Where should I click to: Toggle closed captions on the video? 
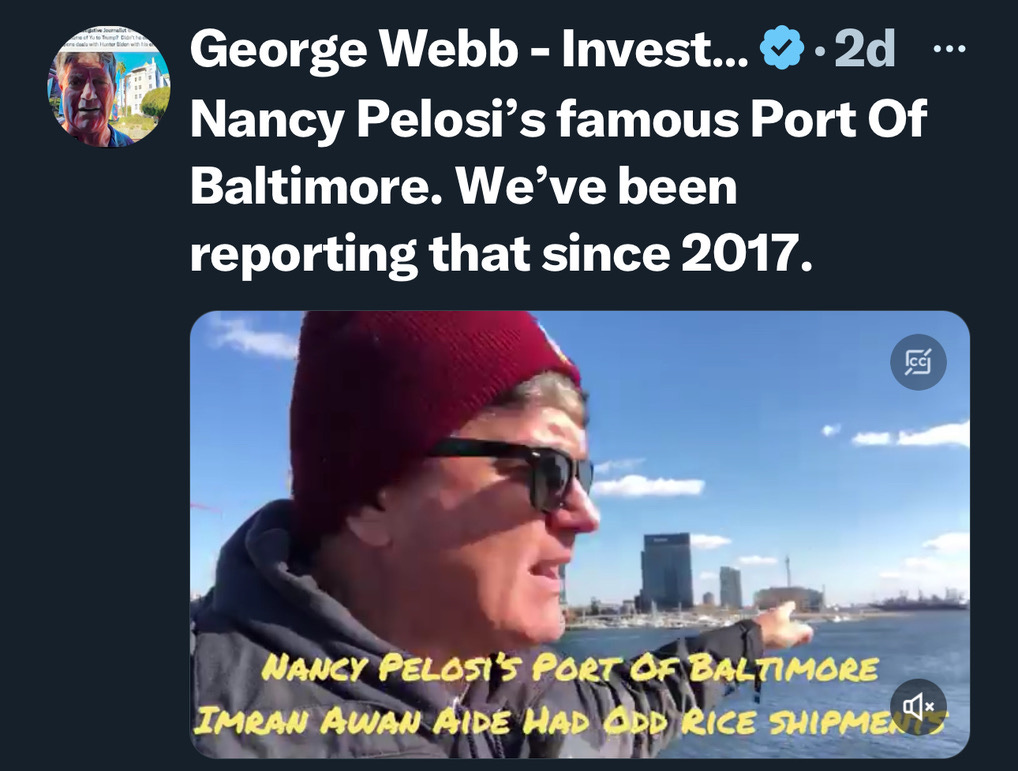point(918,361)
